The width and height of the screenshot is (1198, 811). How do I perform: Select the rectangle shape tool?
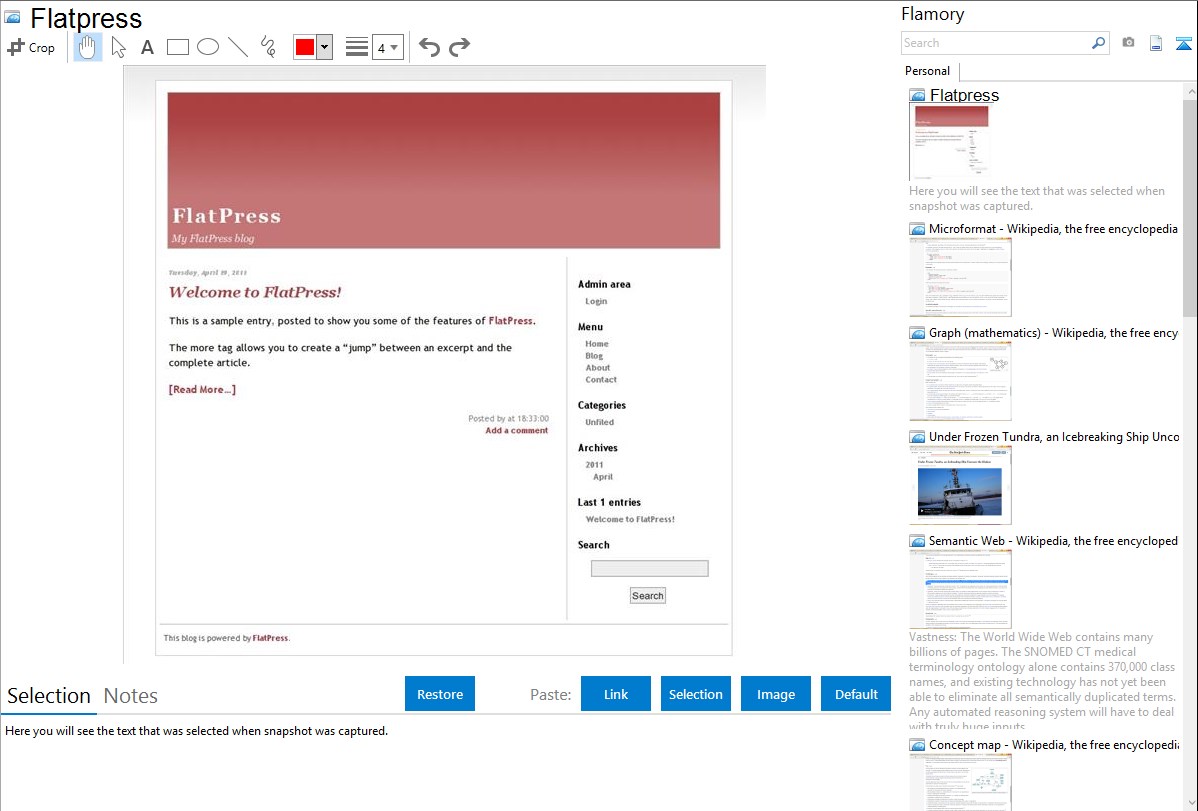coord(177,47)
